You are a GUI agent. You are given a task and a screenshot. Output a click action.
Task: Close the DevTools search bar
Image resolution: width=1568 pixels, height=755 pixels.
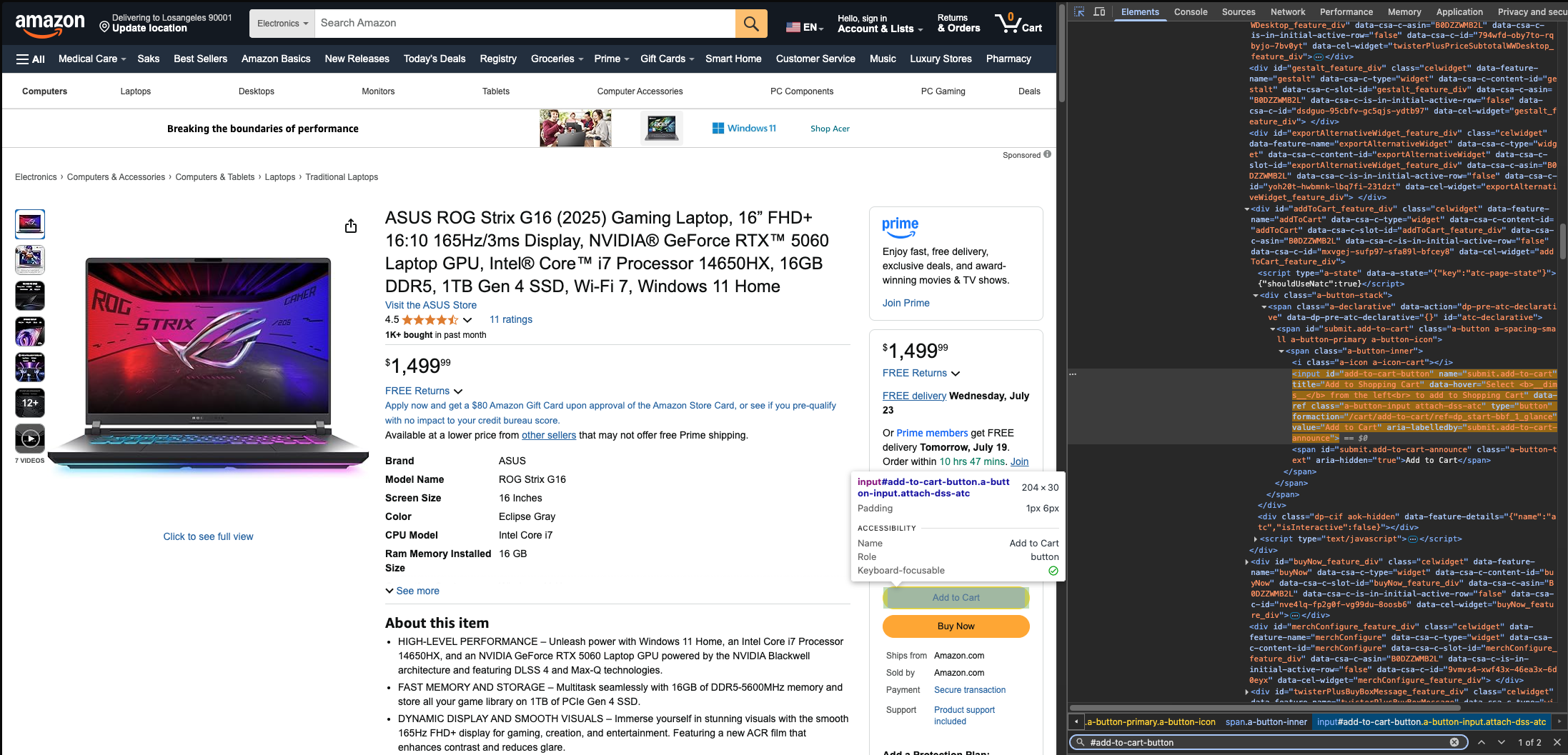[1557, 742]
